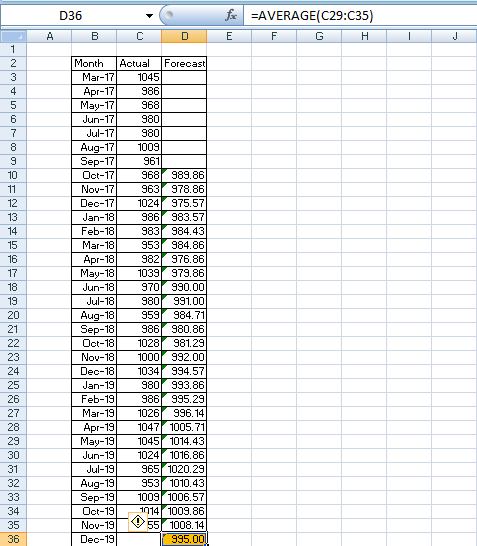Click the Actual header cell
Screen dimensions: 477x546
click(x=139, y=63)
